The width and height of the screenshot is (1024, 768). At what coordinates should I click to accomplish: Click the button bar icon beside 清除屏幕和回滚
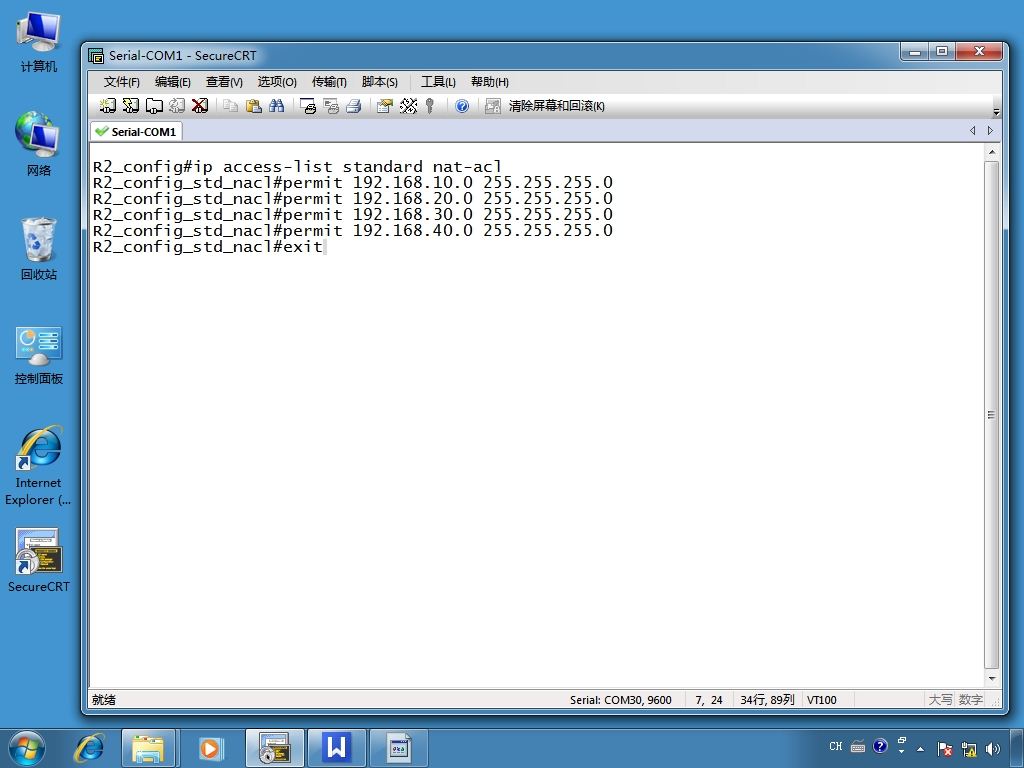point(492,106)
